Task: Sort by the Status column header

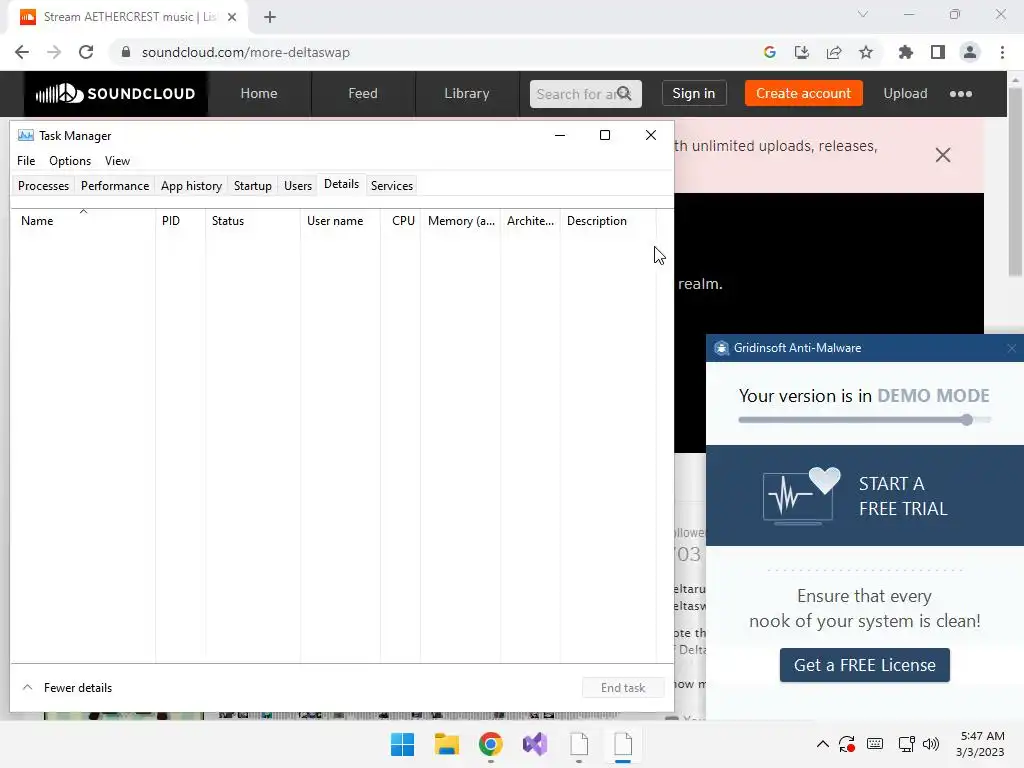Action: click(253, 221)
